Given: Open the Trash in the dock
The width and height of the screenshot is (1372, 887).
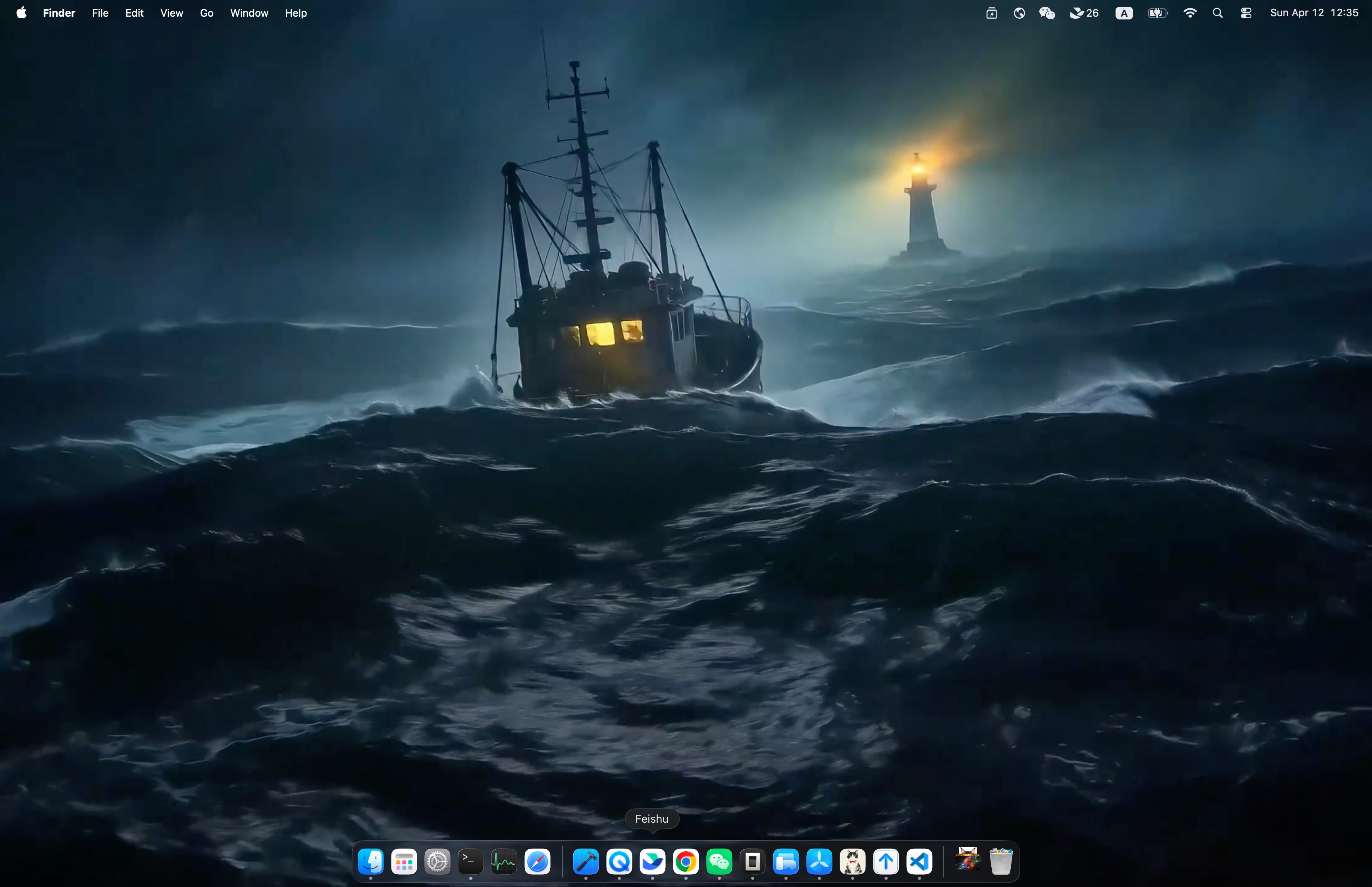Looking at the screenshot, I should tap(1001, 862).
